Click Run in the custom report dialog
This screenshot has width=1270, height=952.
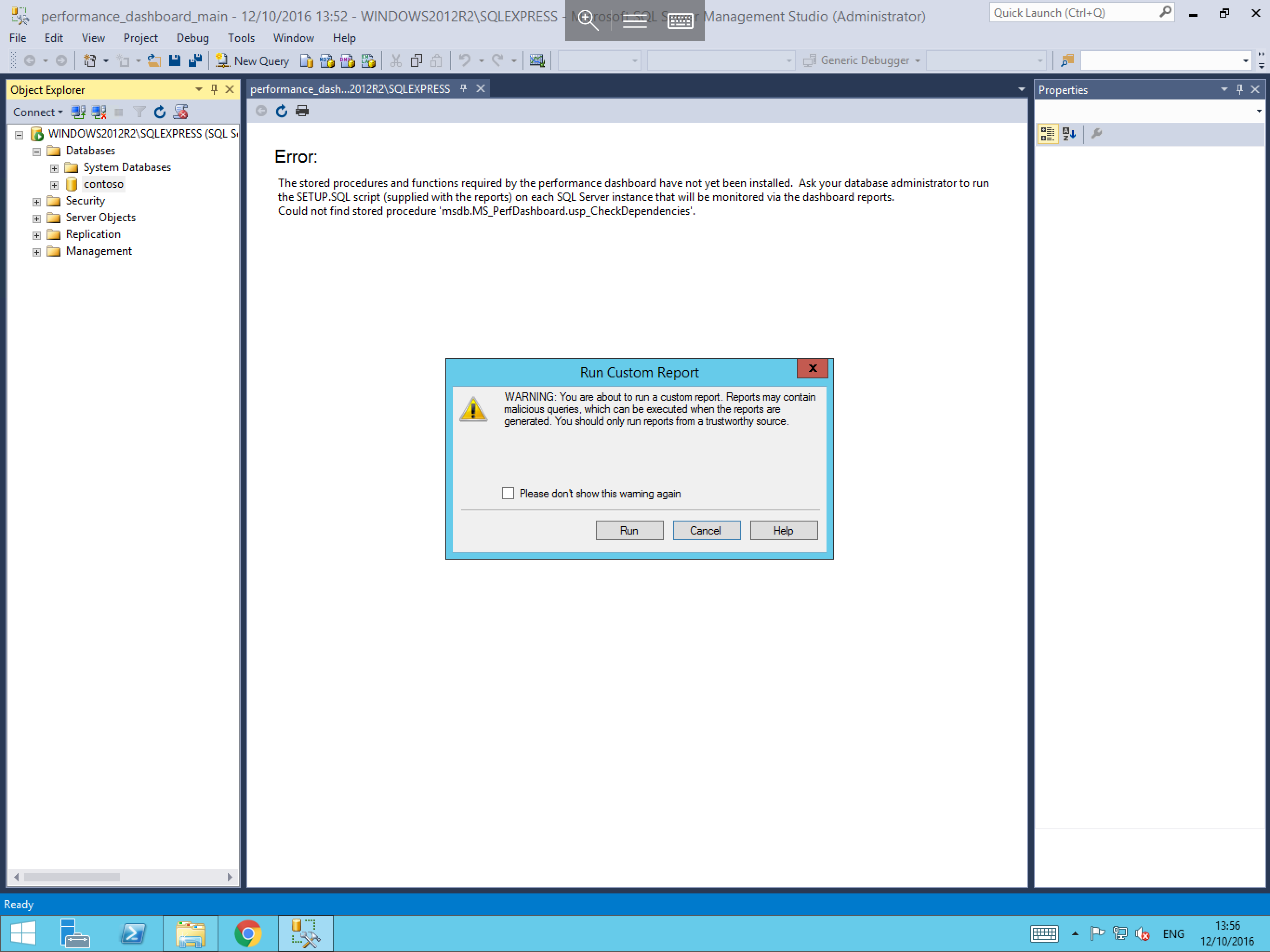point(629,530)
